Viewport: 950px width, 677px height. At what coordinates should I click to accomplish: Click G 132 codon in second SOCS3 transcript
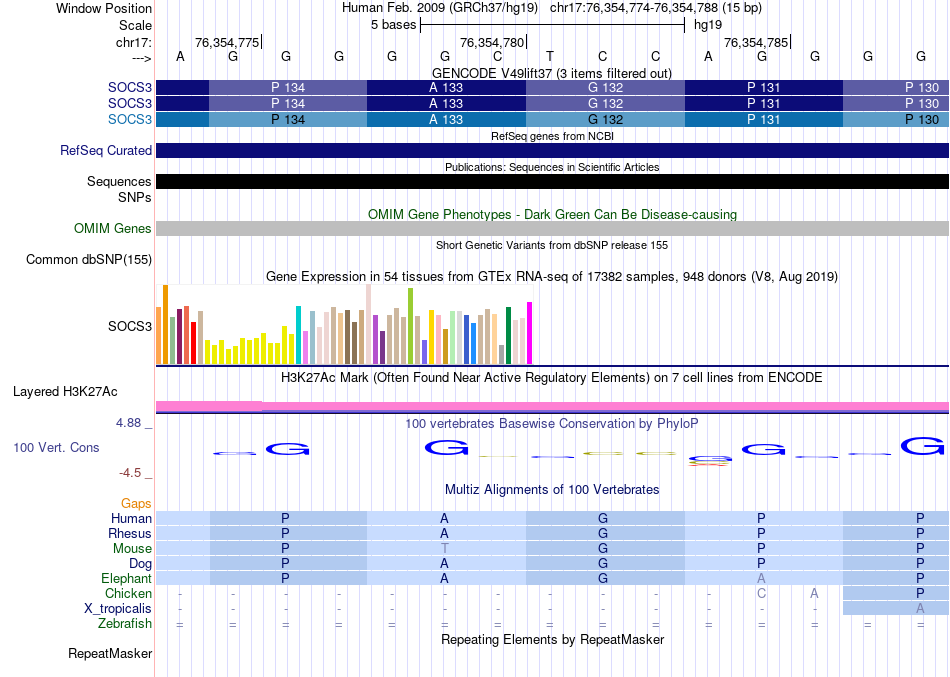click(x=605, y=103)
